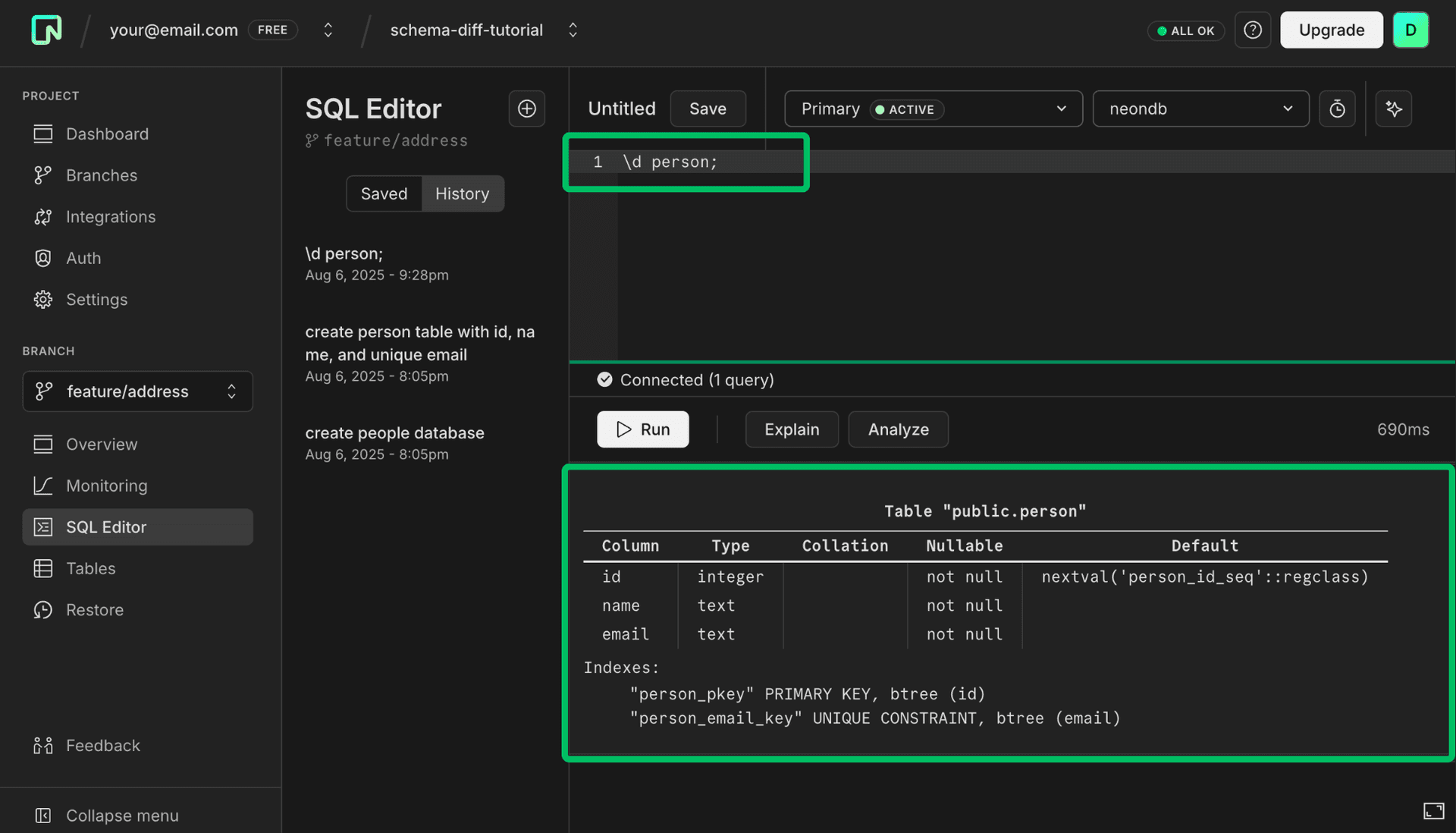Viewport: 1456px width, 833px height.
Task: Expand results using the fullscreen icon
Action: [x=1433, y=810]
